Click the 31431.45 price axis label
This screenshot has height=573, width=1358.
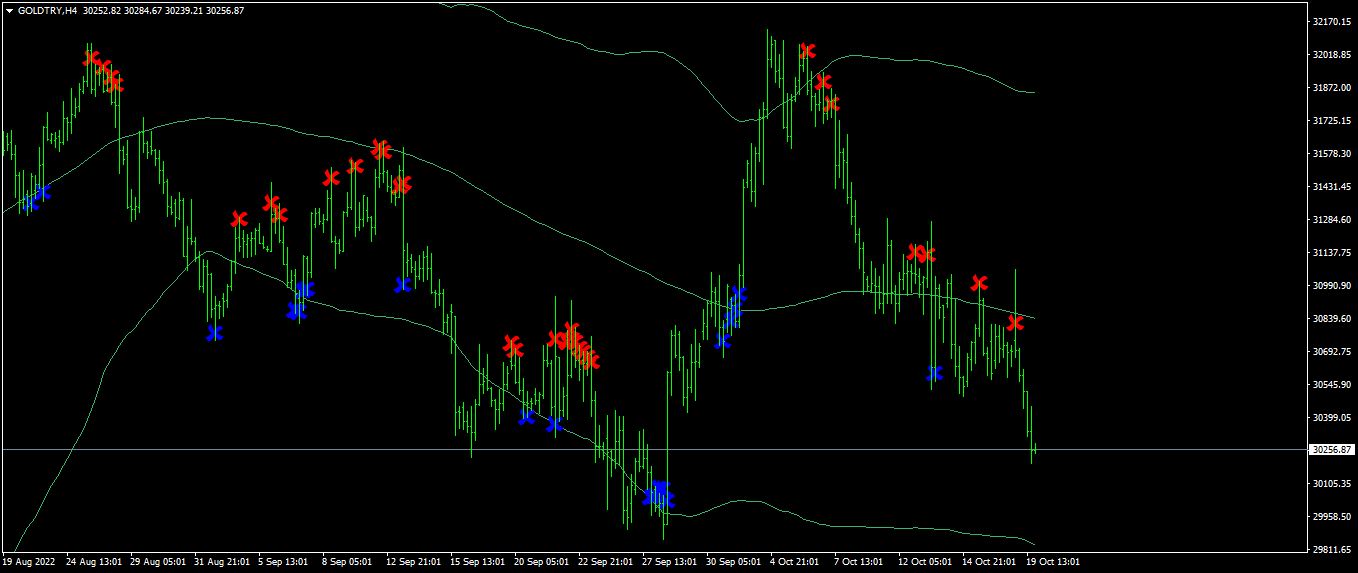(x=1331, y=186)
